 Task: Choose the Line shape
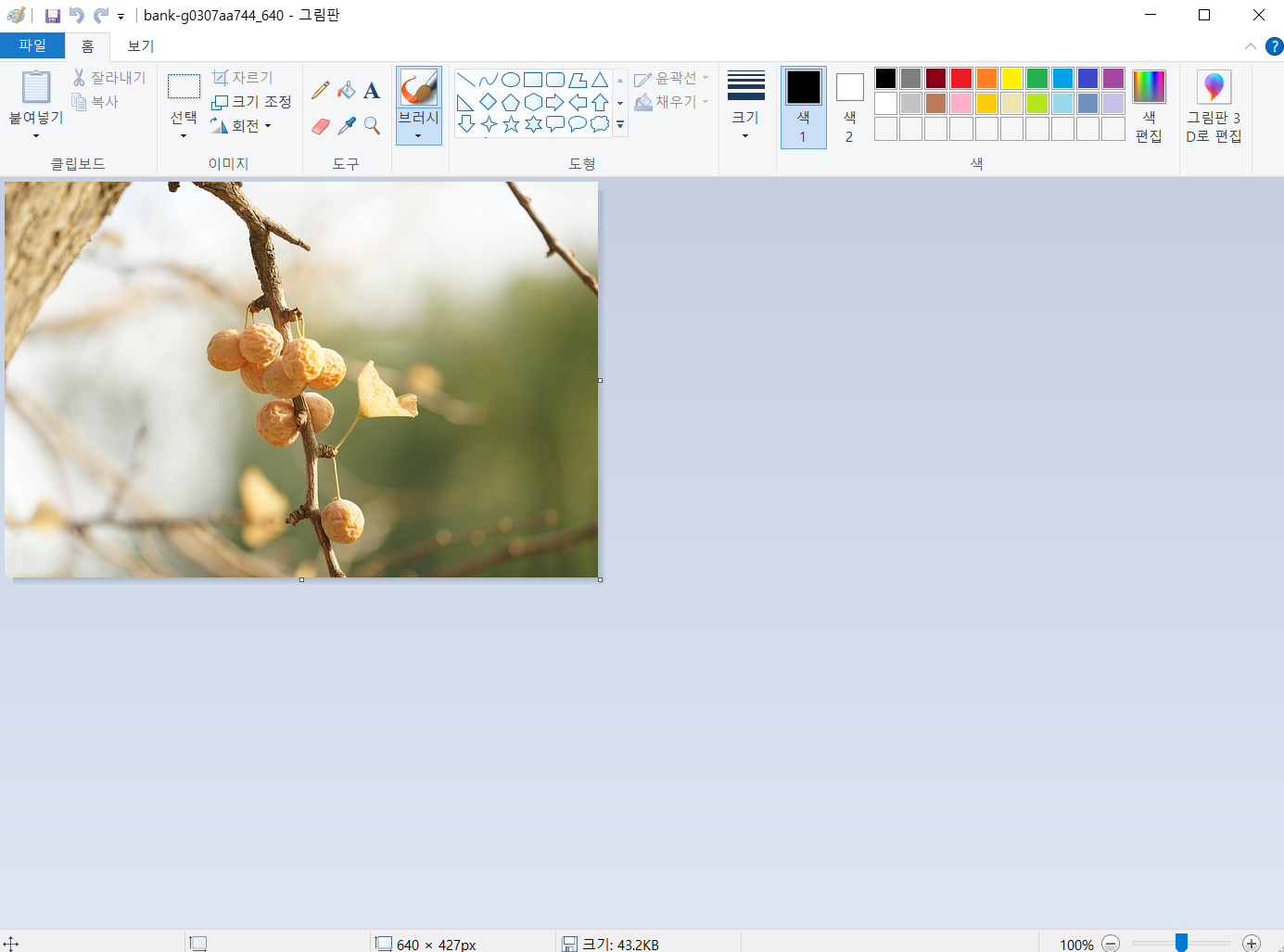tap(466, 80)
